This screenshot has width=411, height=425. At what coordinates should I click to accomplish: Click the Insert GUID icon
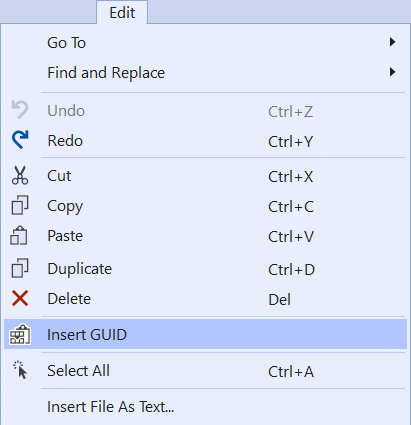[x=20, y=334]
